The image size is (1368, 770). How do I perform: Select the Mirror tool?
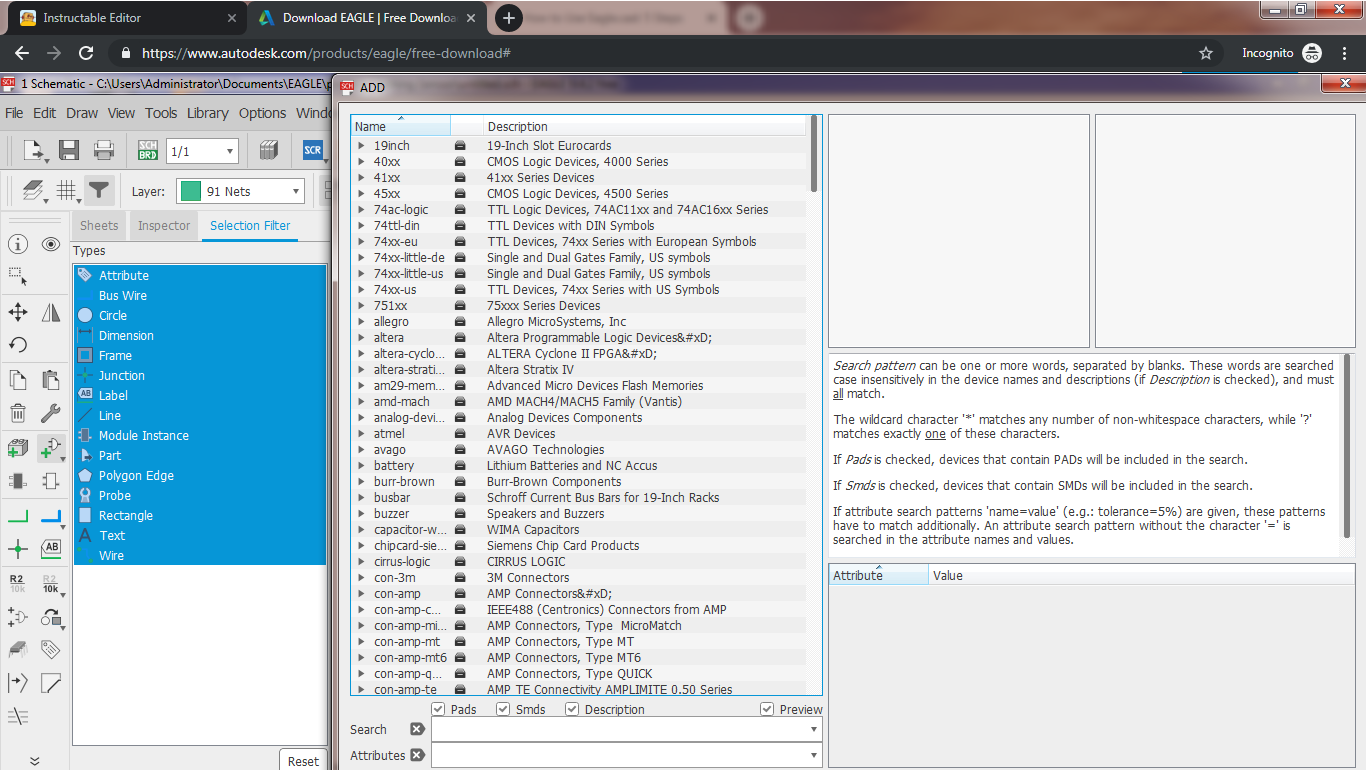pos(51,312)
